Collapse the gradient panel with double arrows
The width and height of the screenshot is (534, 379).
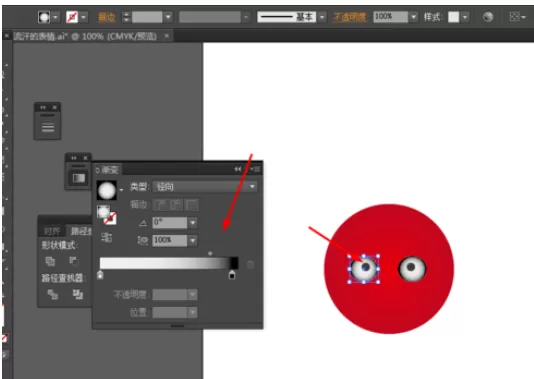tap(238, 169)
